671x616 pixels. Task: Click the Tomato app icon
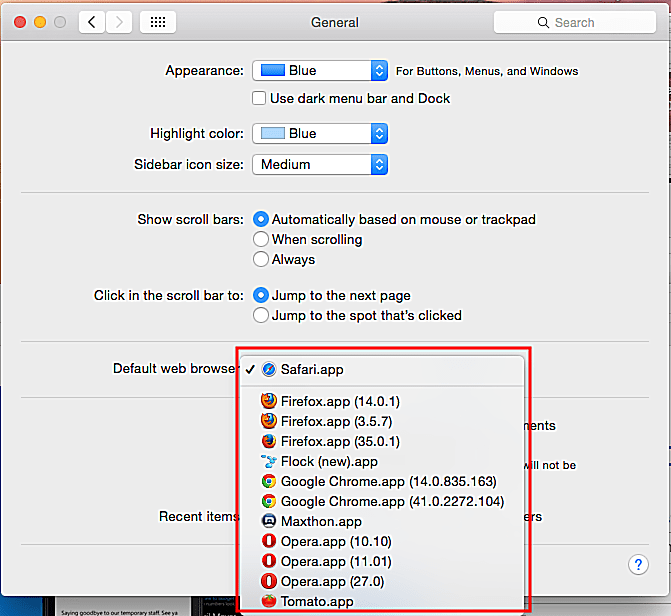[269, 601]
